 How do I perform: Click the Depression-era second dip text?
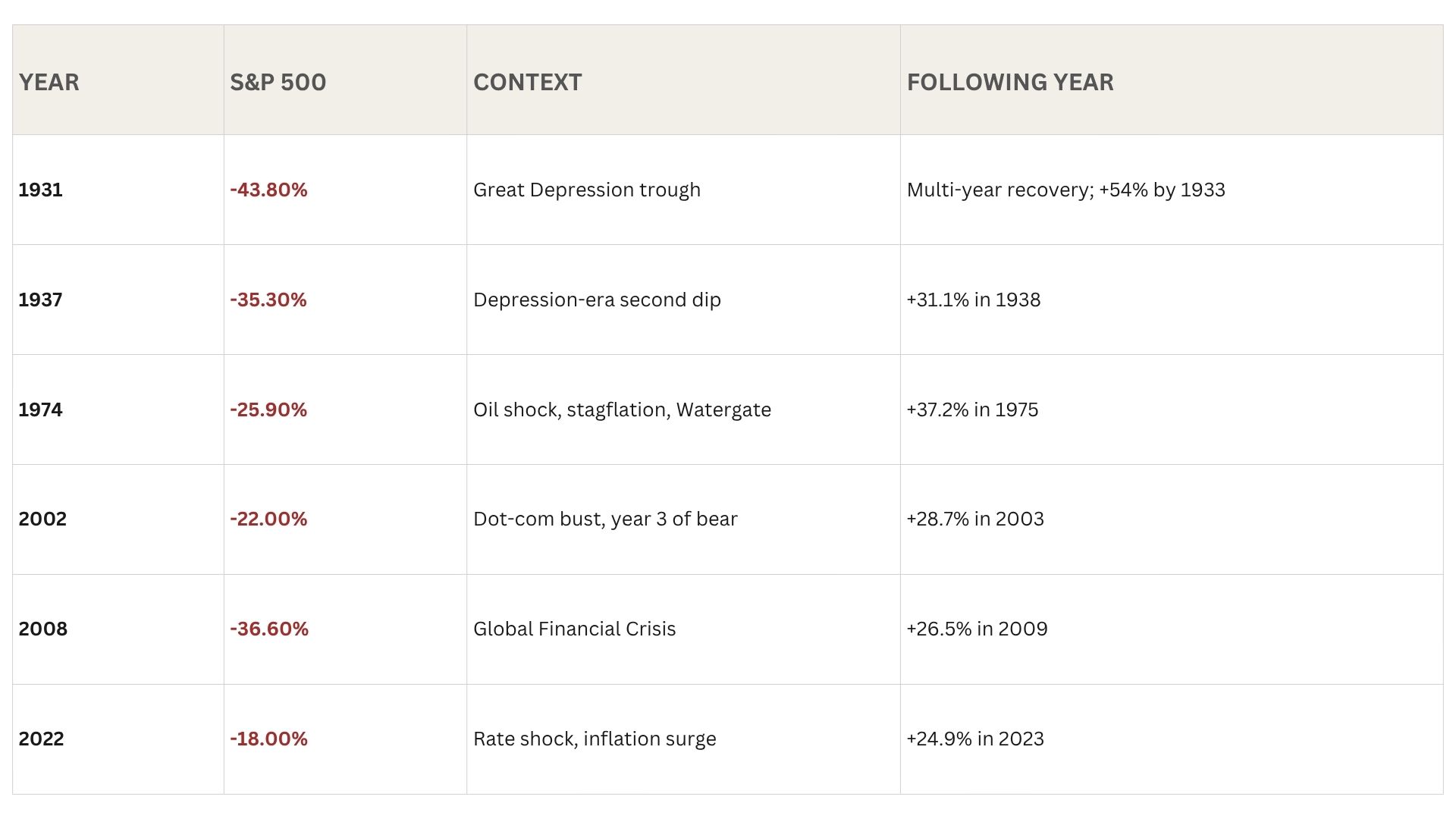[x=597, y=300]
